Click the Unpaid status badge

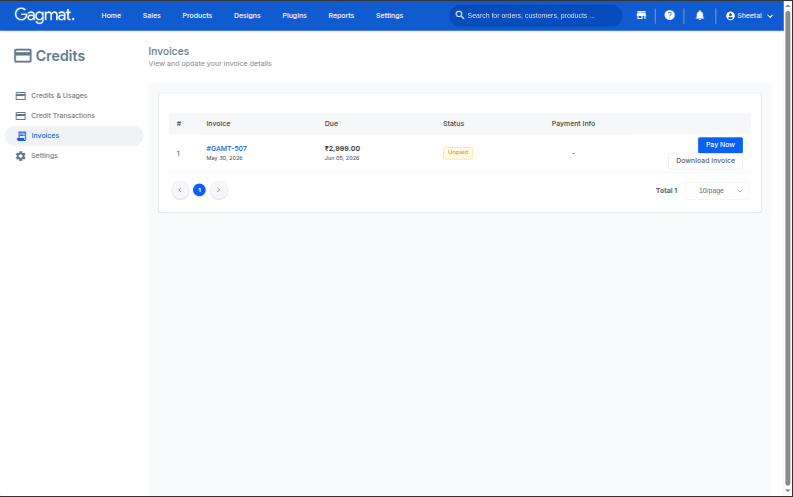(458, 153)
